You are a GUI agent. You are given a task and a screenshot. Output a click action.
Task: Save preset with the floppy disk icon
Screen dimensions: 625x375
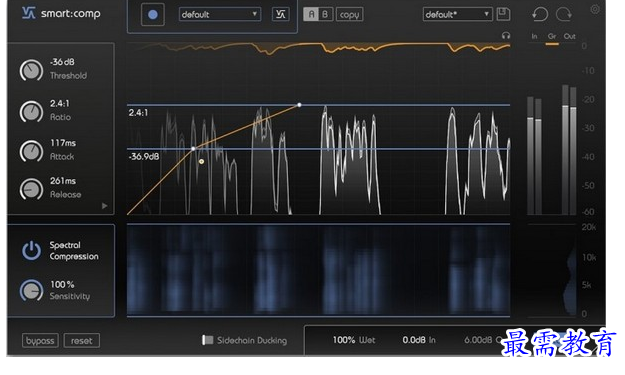click(503, 14)
